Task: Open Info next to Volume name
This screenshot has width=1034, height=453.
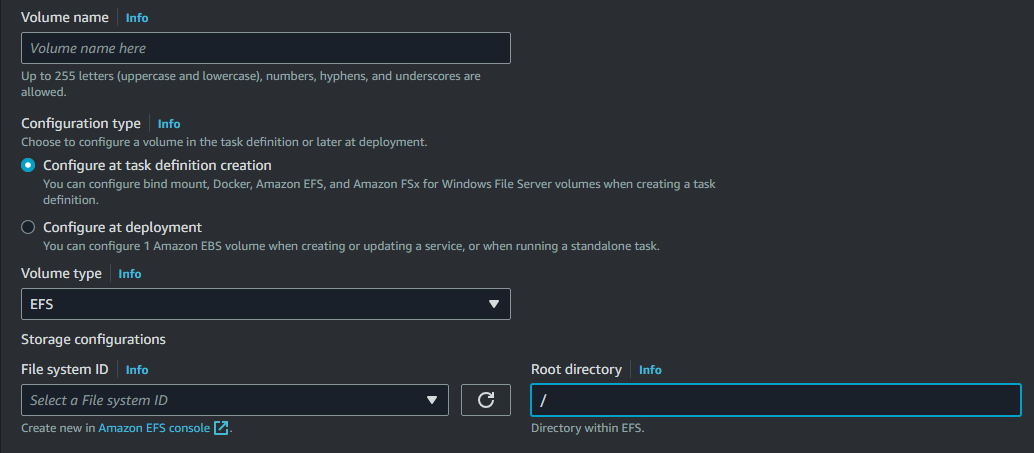Action: coord(137,18)
